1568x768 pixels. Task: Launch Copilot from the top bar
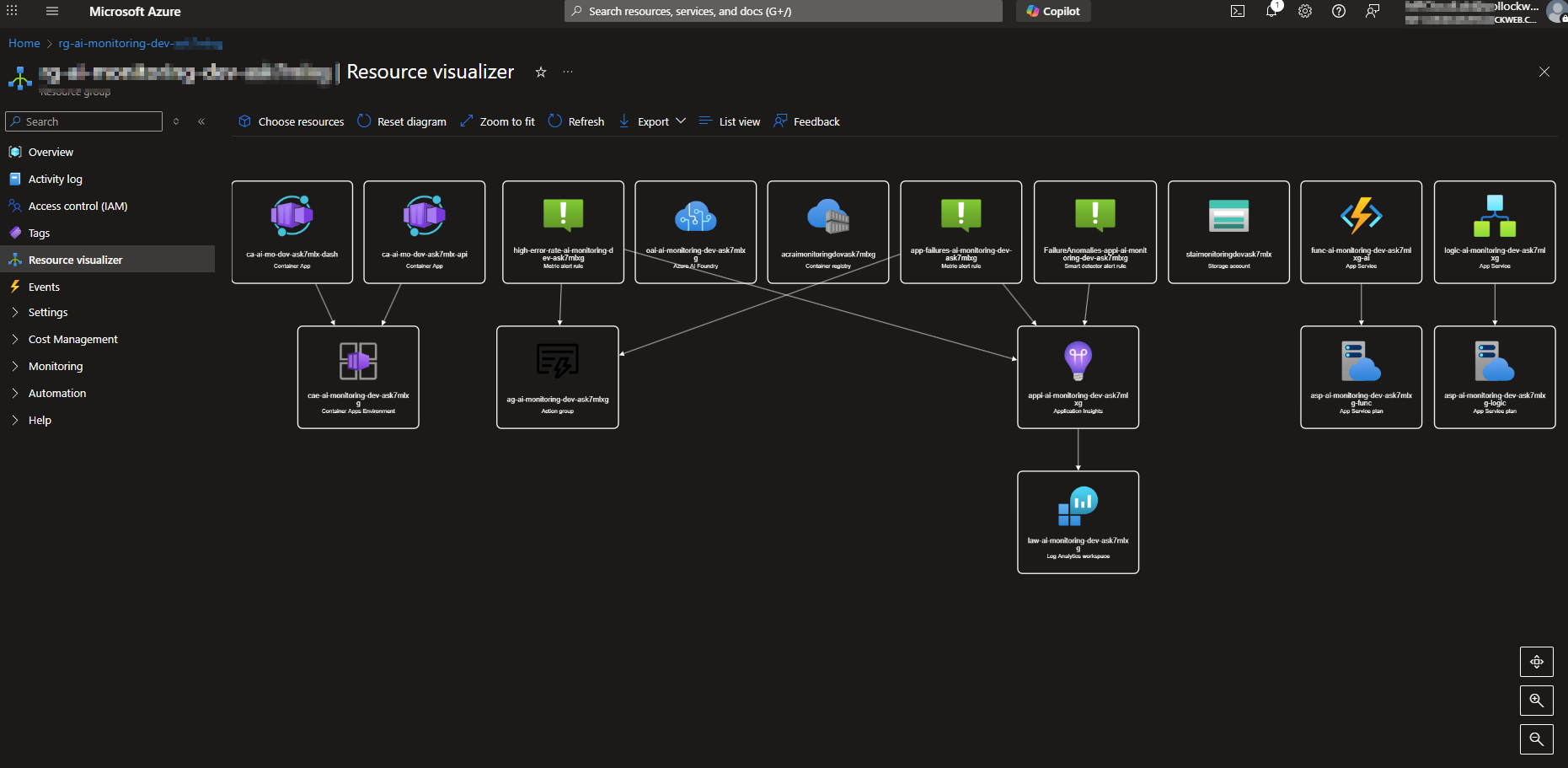tap(1053, 11)
